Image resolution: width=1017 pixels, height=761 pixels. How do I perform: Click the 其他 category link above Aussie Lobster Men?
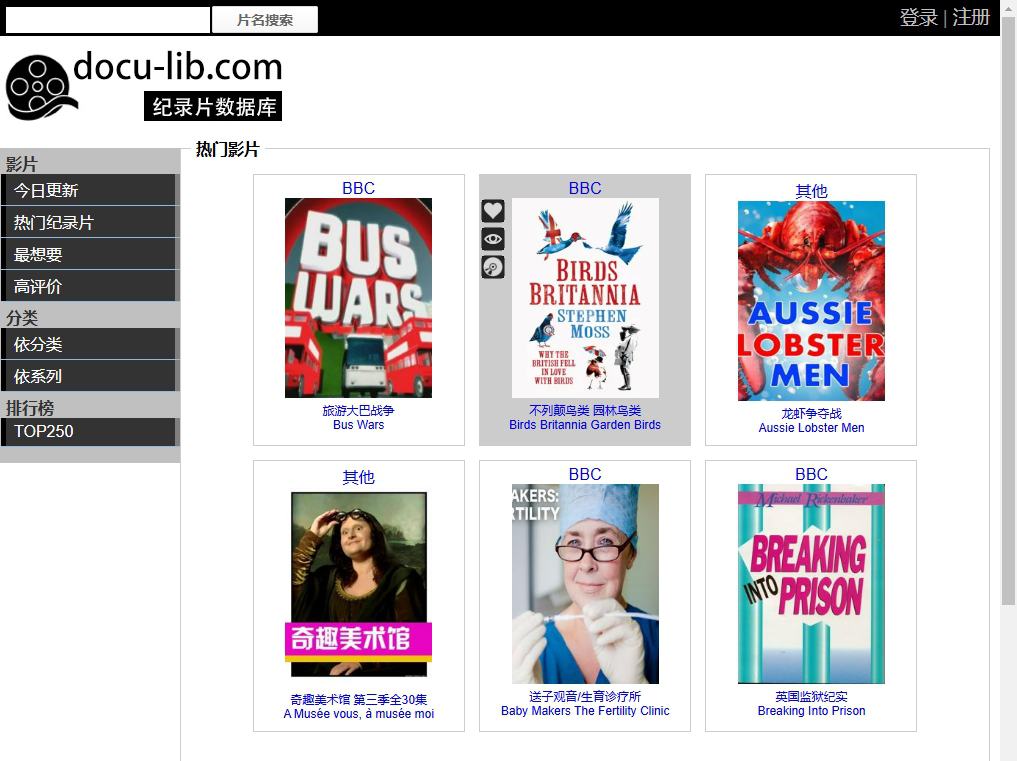811,191
